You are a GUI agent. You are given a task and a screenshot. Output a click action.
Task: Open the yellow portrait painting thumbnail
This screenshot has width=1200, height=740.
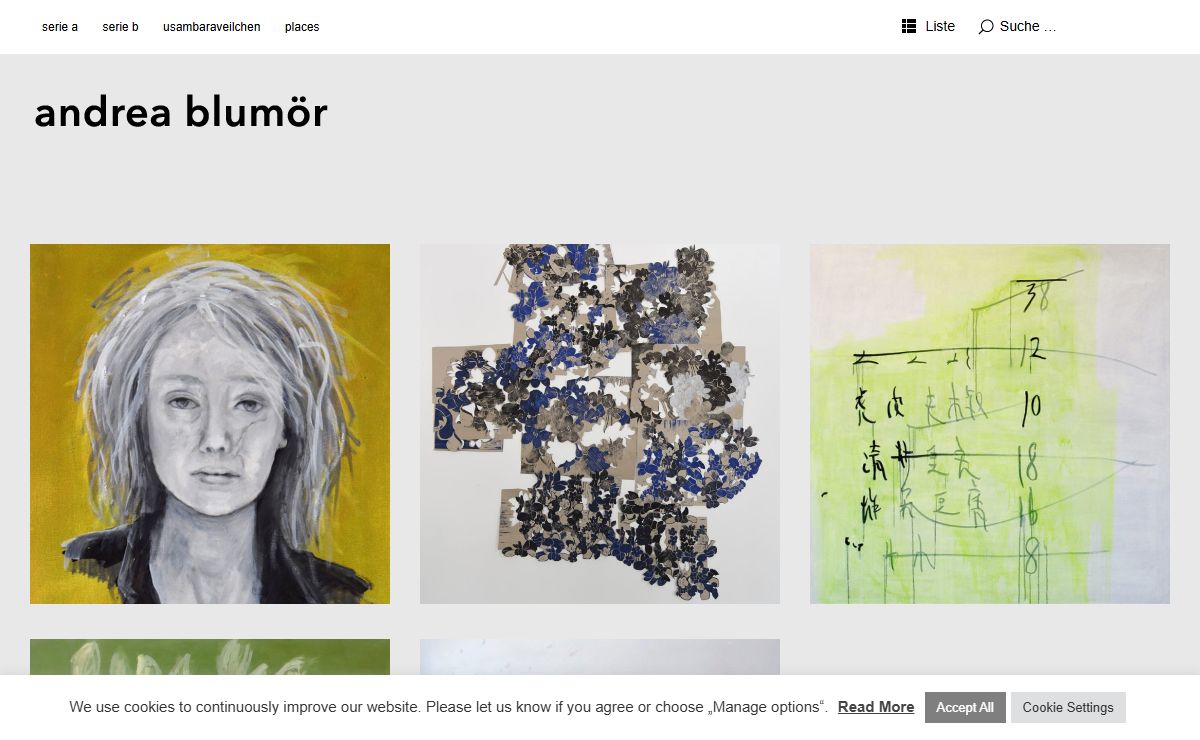[x=210, y=424]
